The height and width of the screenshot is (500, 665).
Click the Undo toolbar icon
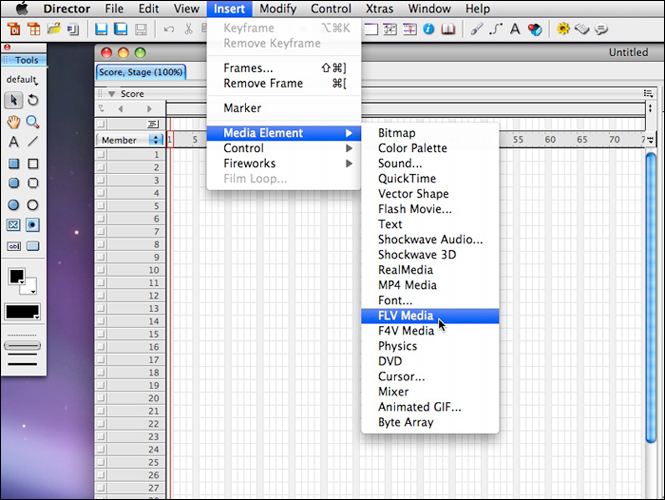click(x=169, y=29)
